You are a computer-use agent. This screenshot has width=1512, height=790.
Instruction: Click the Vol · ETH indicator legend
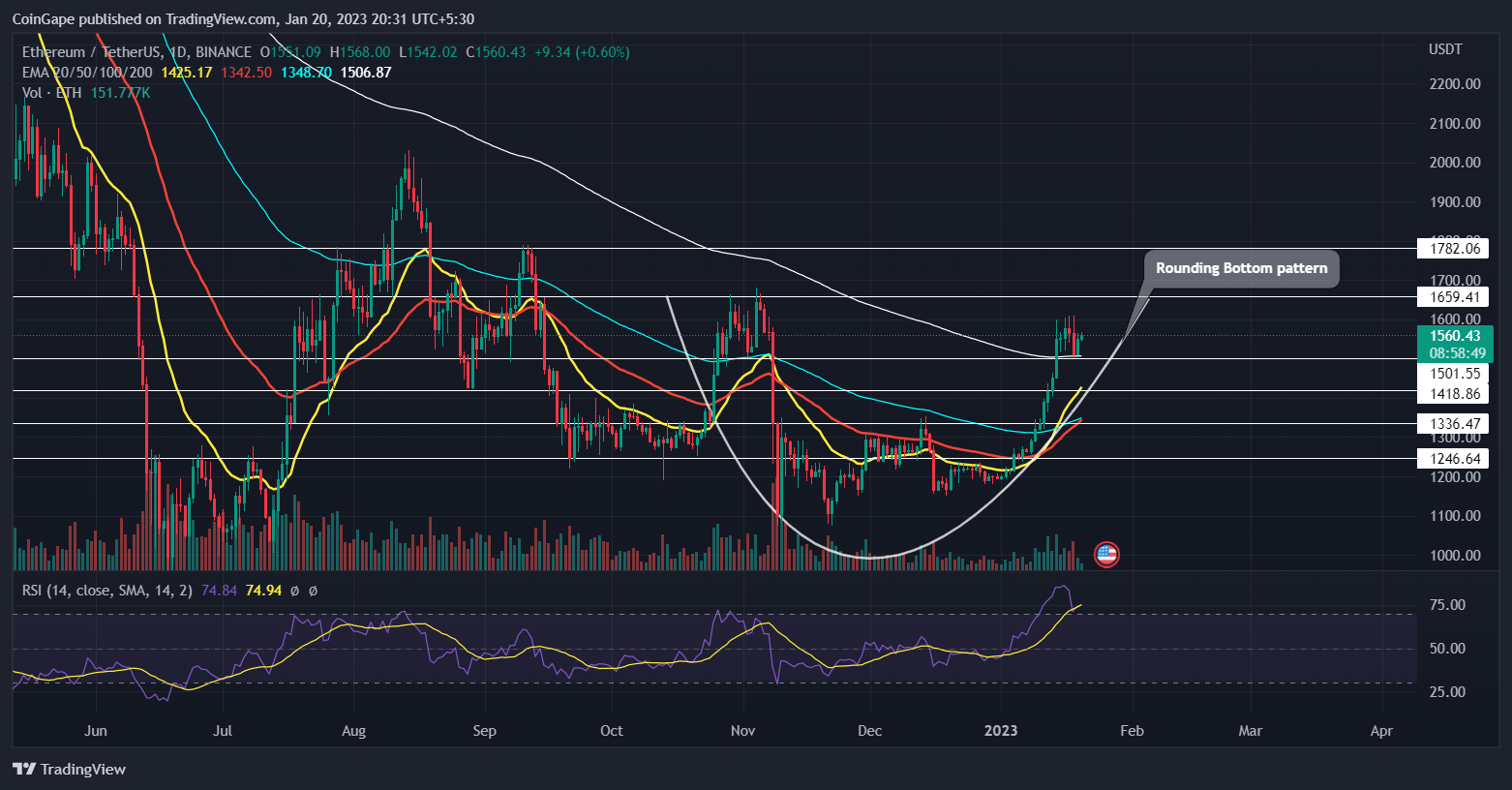click(52, 93)
